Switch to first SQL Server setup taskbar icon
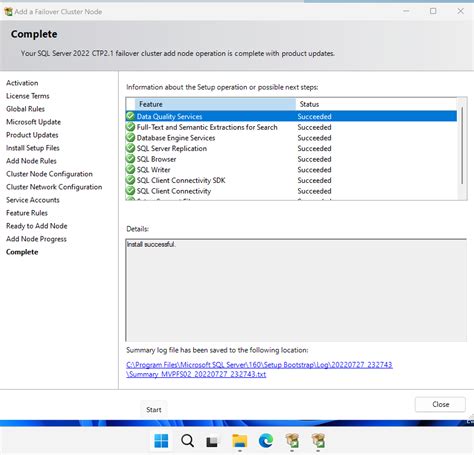Screen dimensions: 474x455 [x=292, y=441]
